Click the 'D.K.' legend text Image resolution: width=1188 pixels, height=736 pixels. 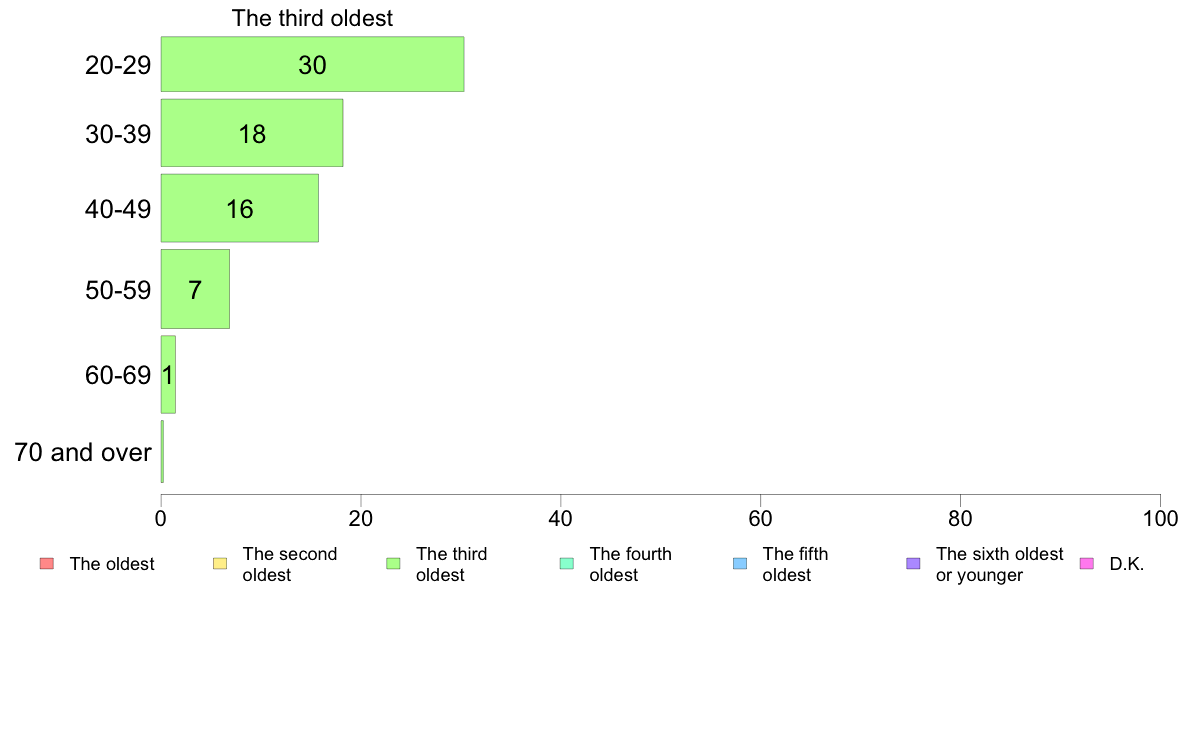[1127, 564]
